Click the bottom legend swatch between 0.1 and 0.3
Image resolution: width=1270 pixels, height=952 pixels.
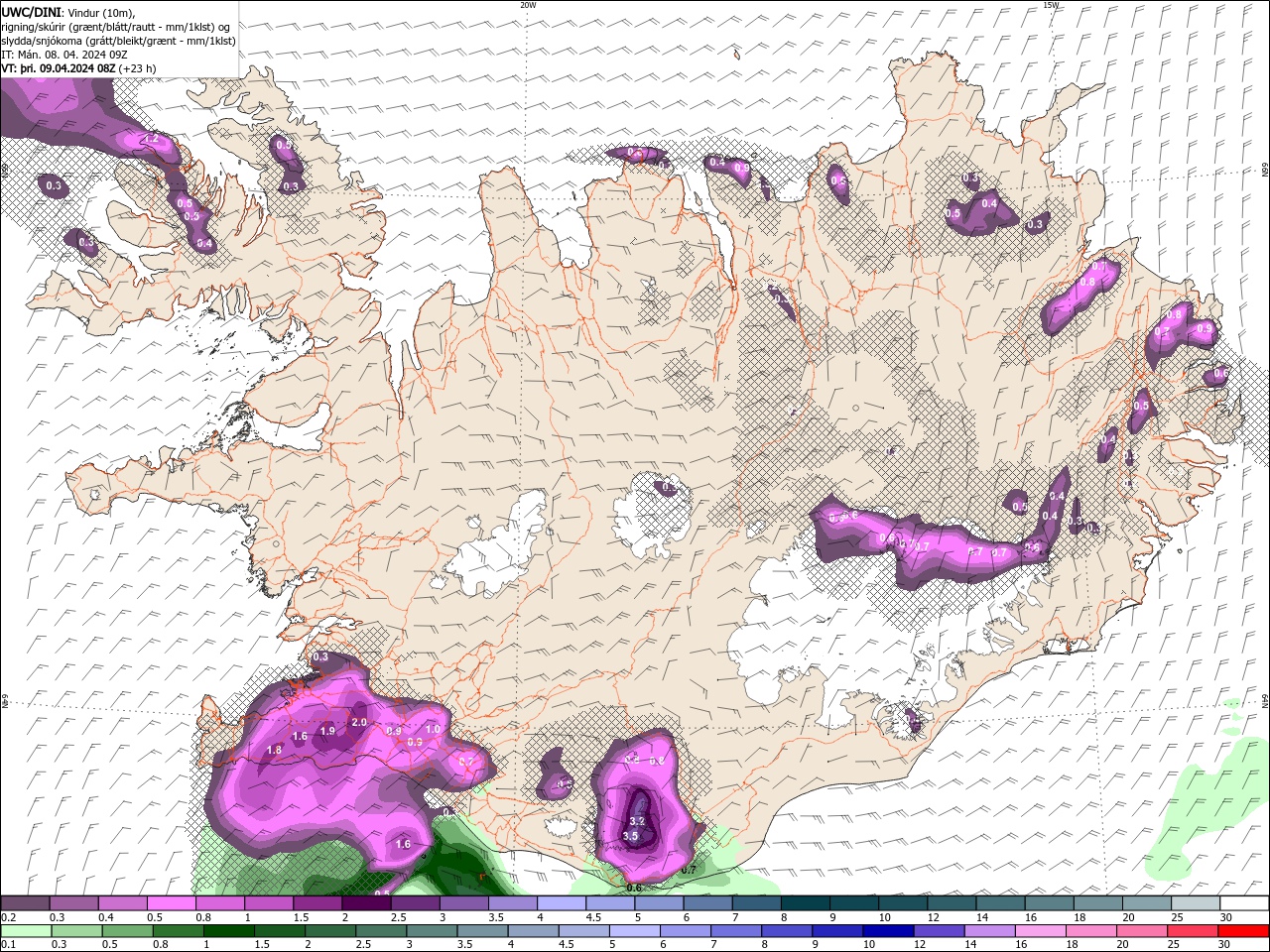pyautogui.click(x=26, y=930)
